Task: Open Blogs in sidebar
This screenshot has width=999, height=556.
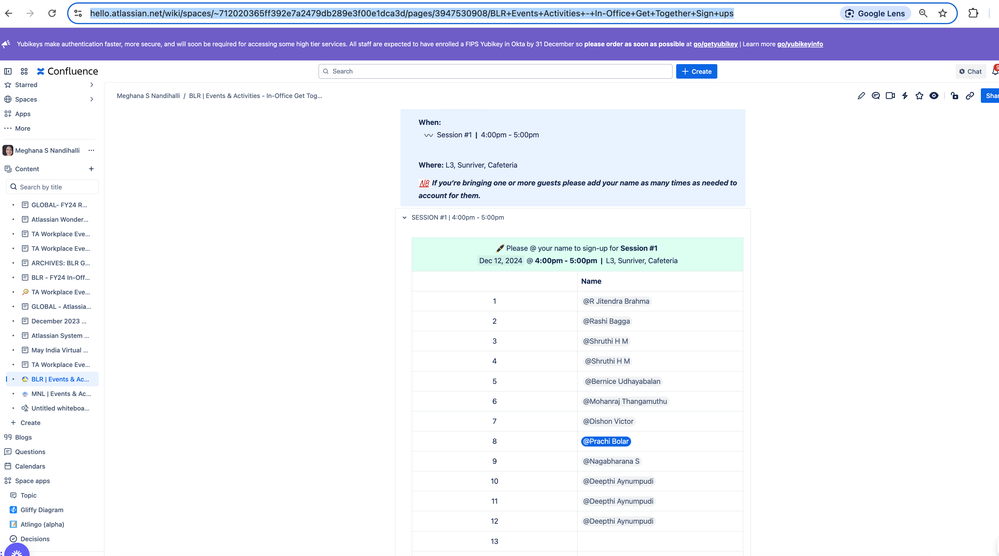Action: tap(23, 438)
